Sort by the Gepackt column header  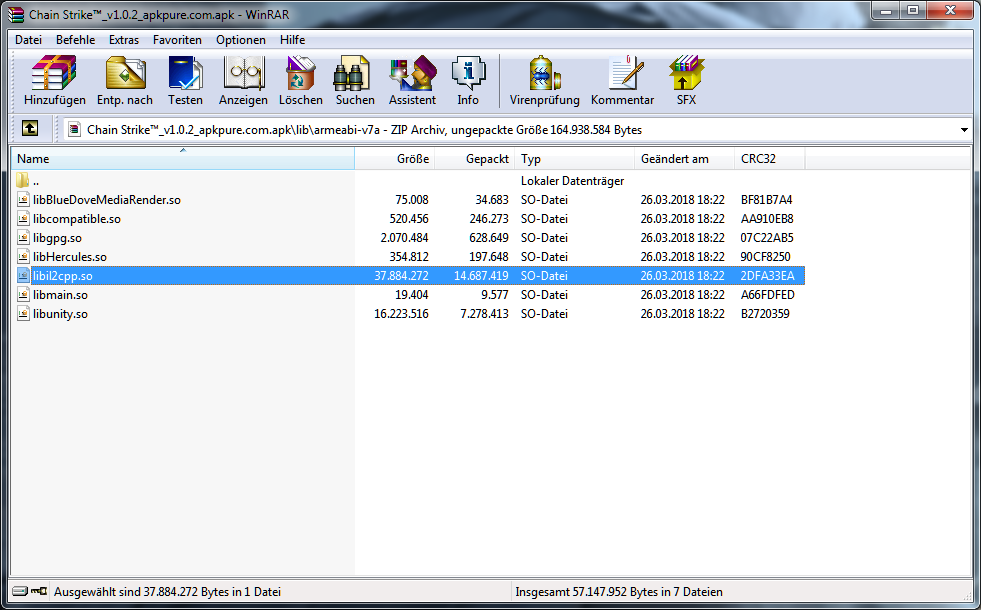[475, 159]
